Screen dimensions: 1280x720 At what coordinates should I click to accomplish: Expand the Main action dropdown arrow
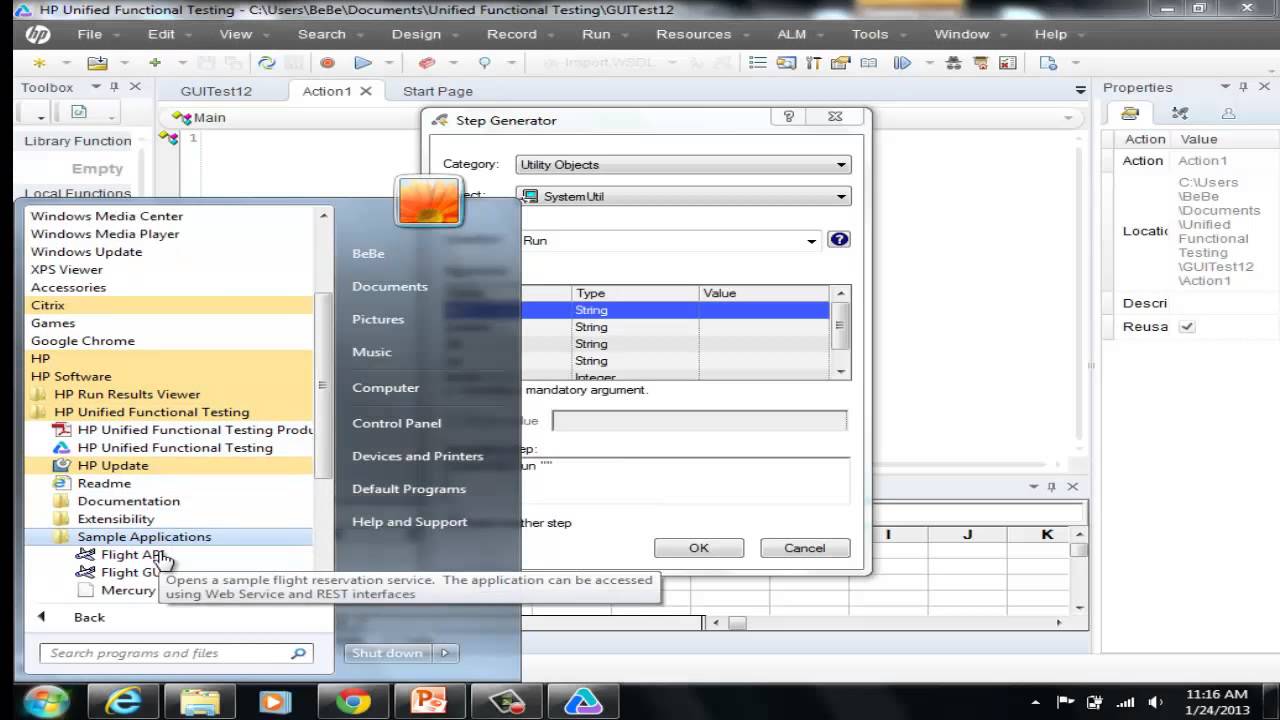(x=1070, y=117)
